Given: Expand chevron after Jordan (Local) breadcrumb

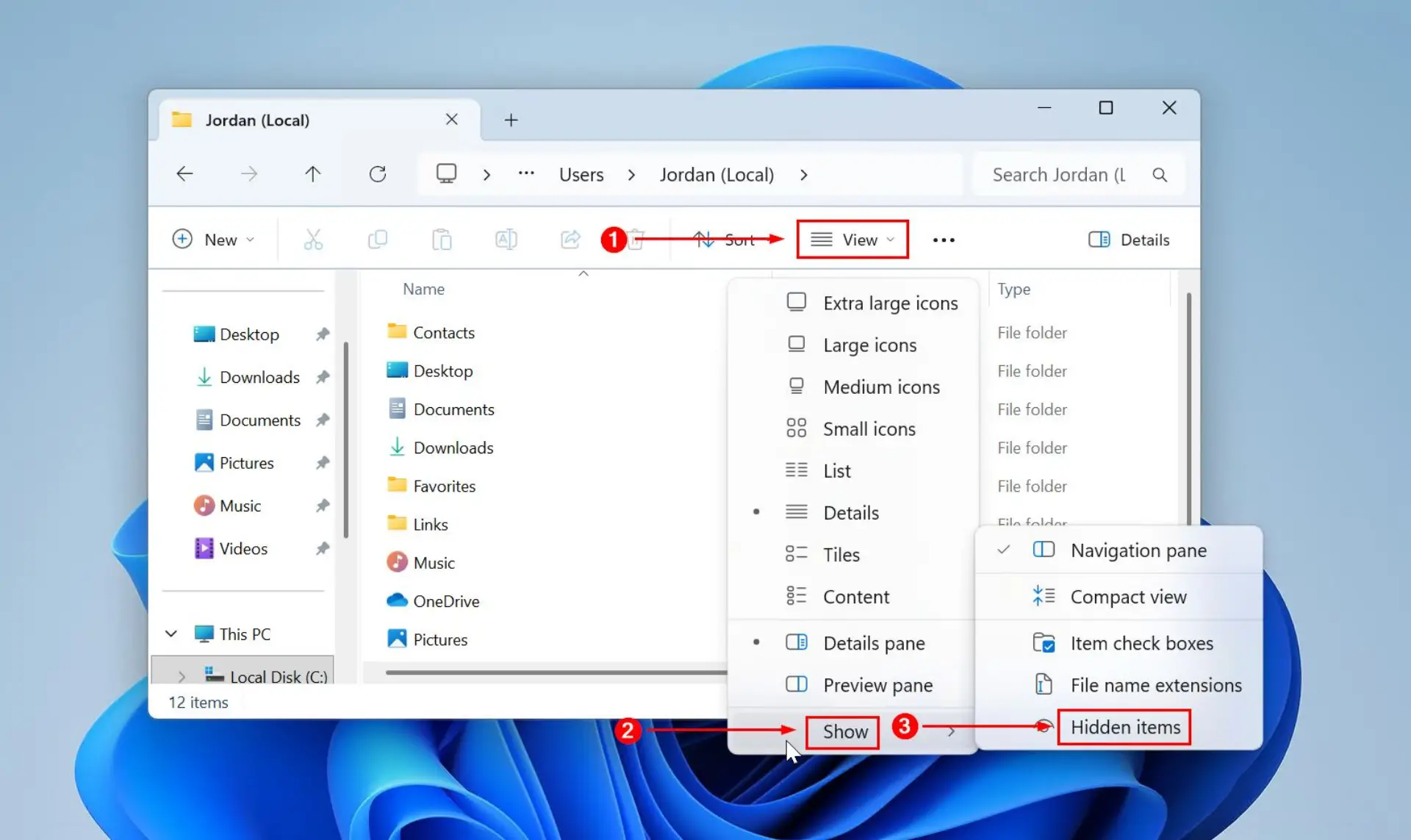Looking at the screenshot, I should 803,175.
